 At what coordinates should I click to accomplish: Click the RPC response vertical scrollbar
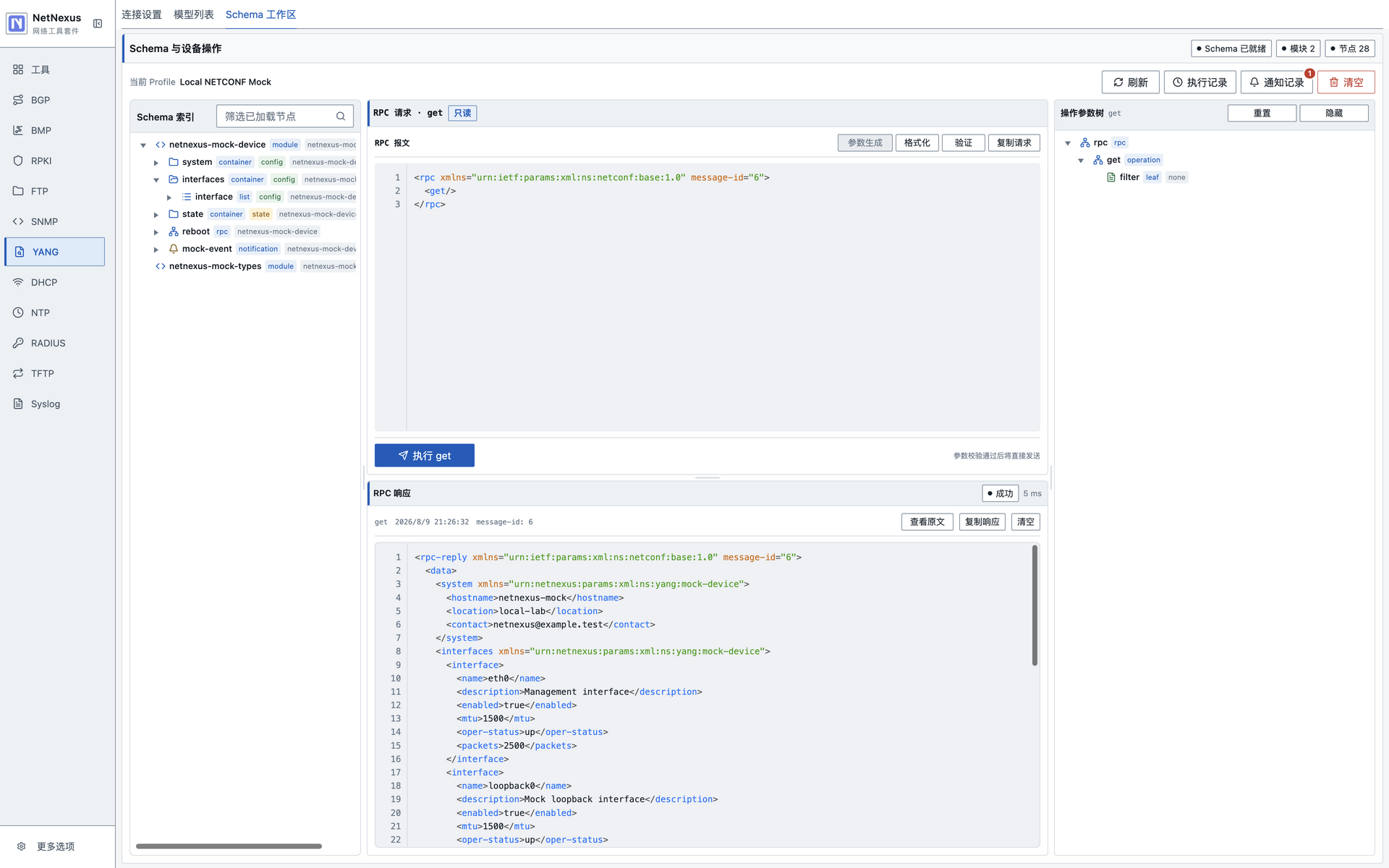(x=1035, y=605)
